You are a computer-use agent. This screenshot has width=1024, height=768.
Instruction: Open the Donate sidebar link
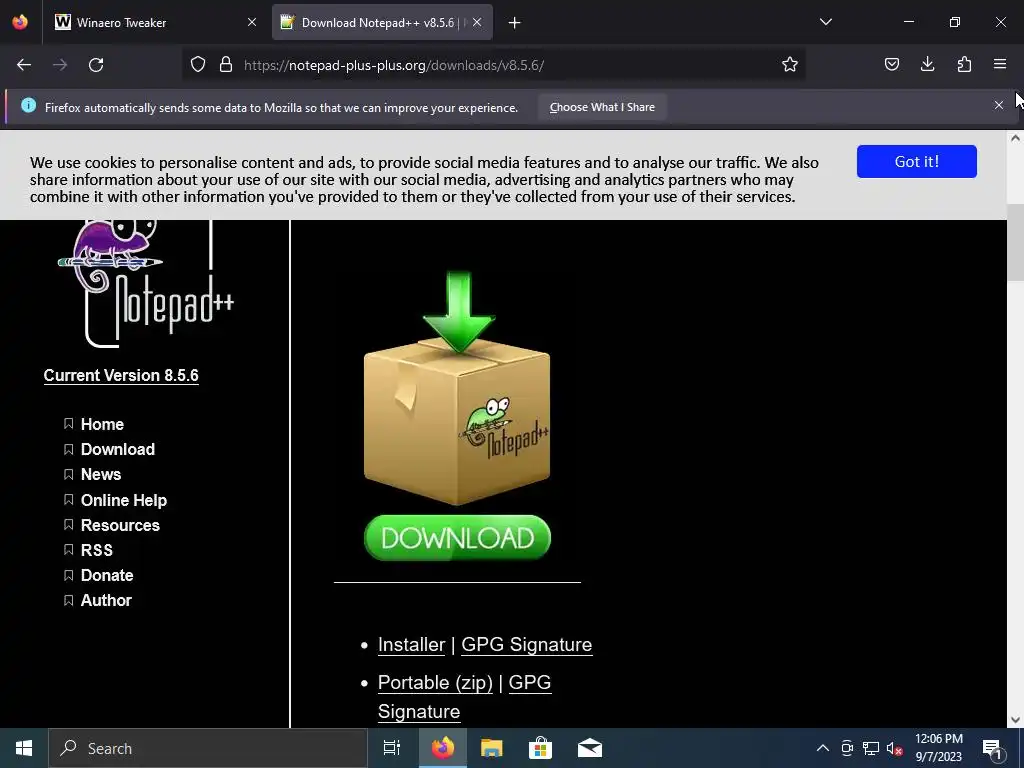click(106, 575)
